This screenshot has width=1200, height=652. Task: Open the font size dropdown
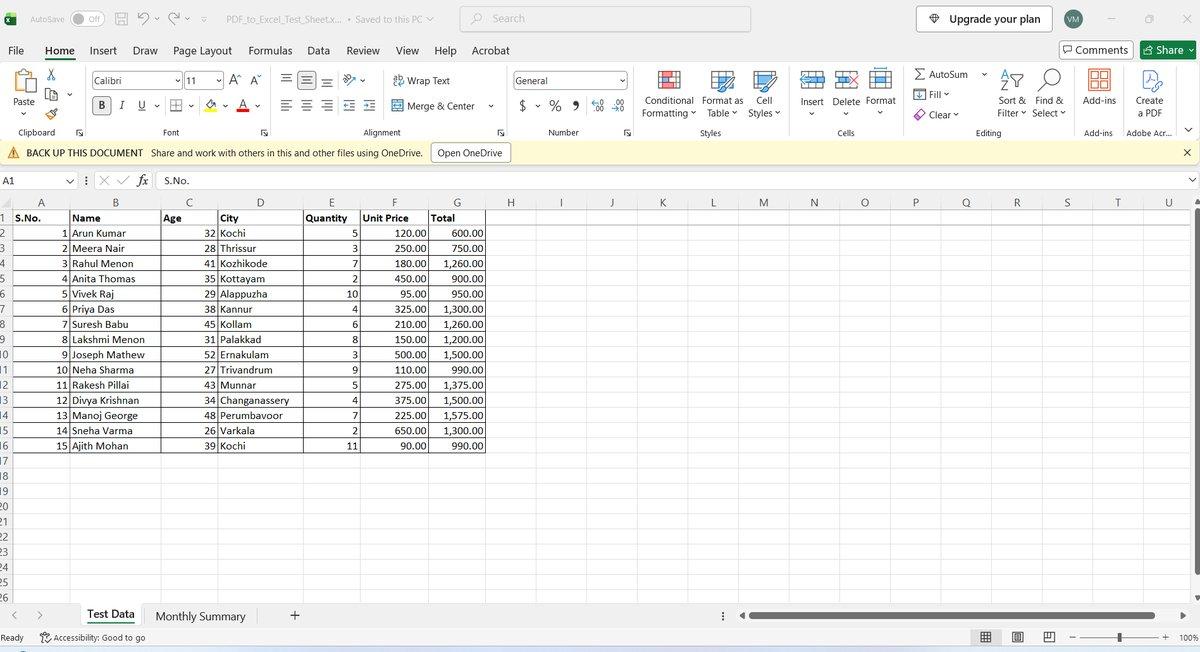tap(219, 81)
